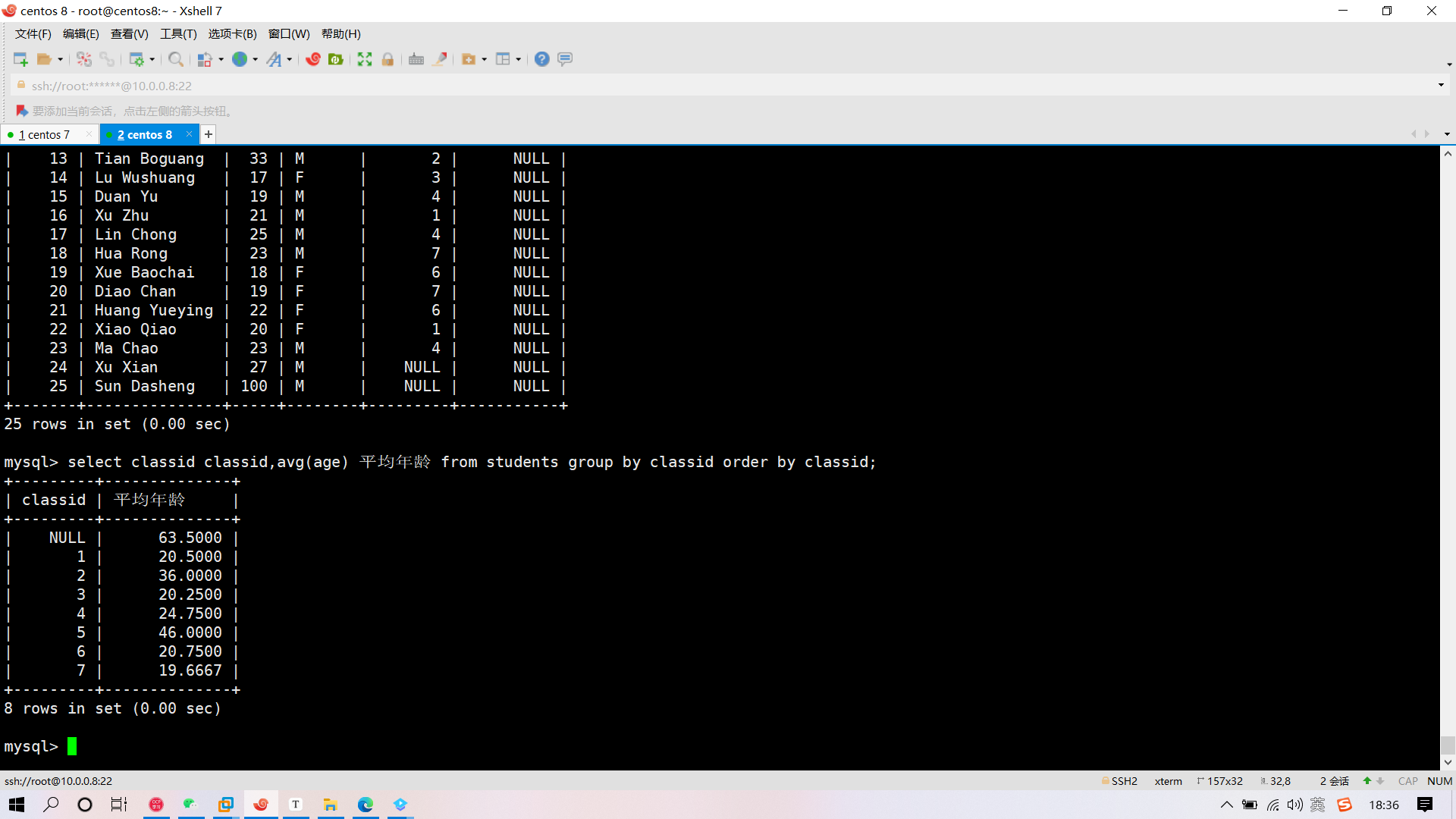
Task: Open Windows Start menu on taskbar
Action: coord(17,805)
